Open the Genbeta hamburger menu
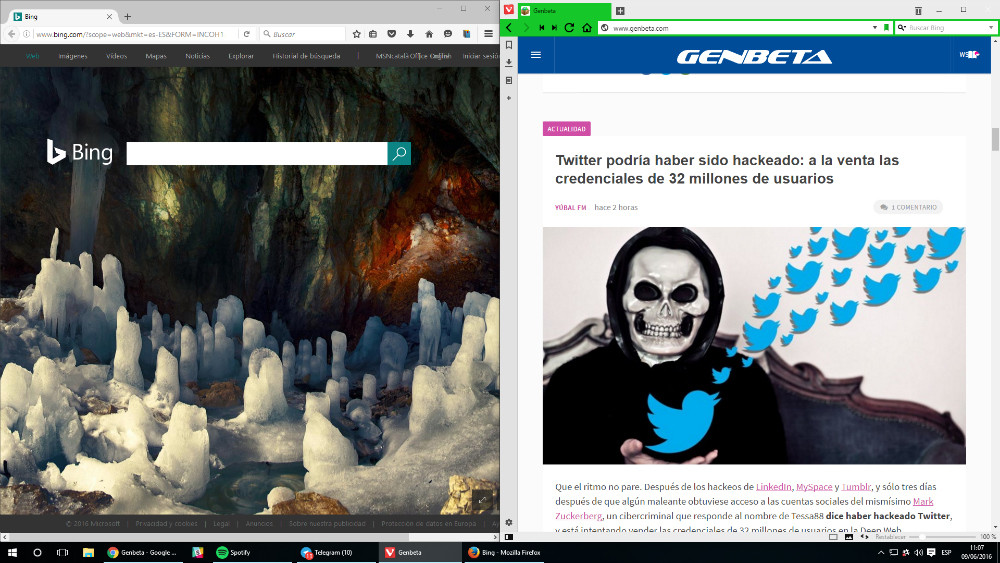The image size is (1000, 563). tap(536, 55)
